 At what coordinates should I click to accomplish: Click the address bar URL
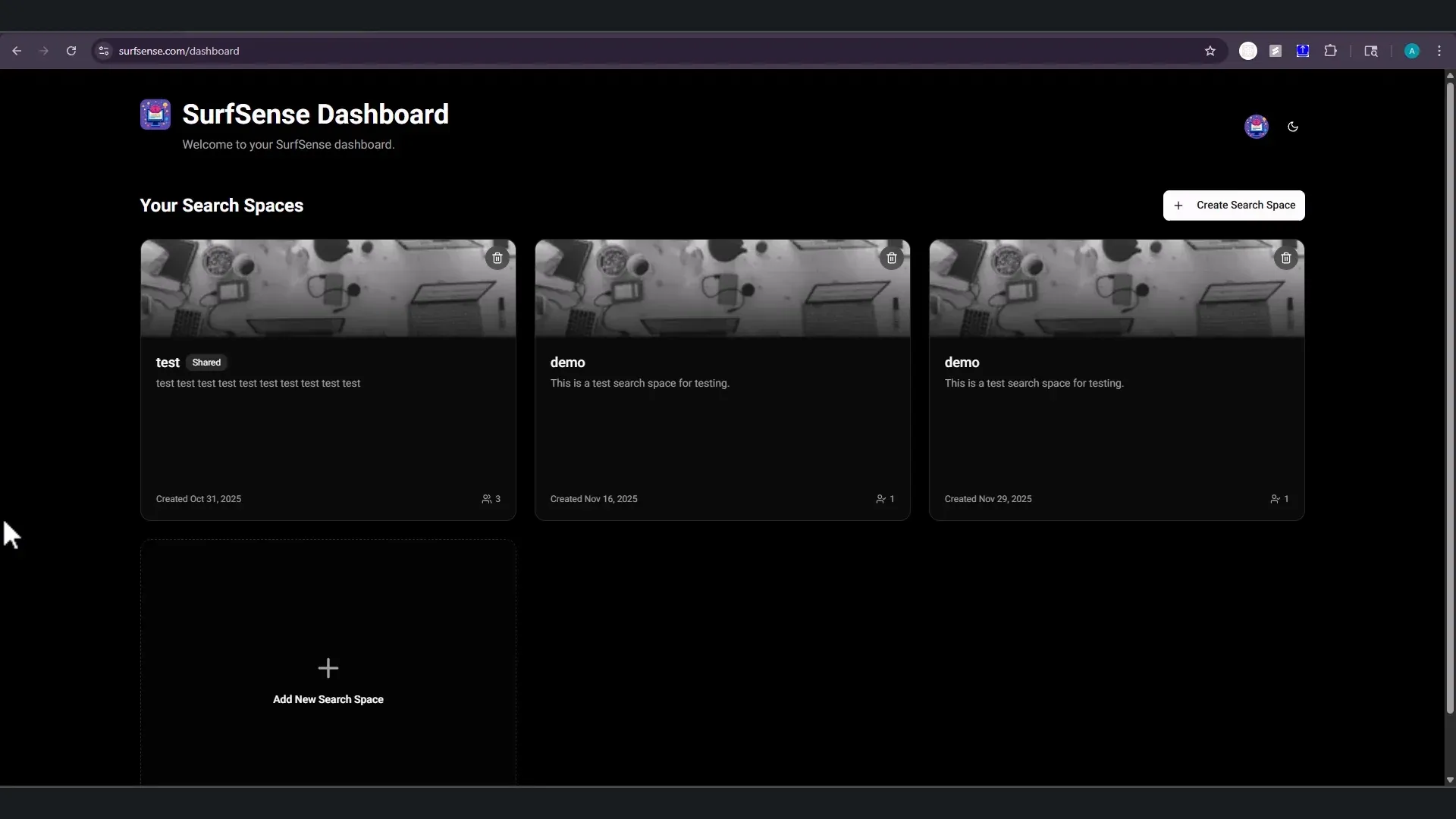(179, 51)
